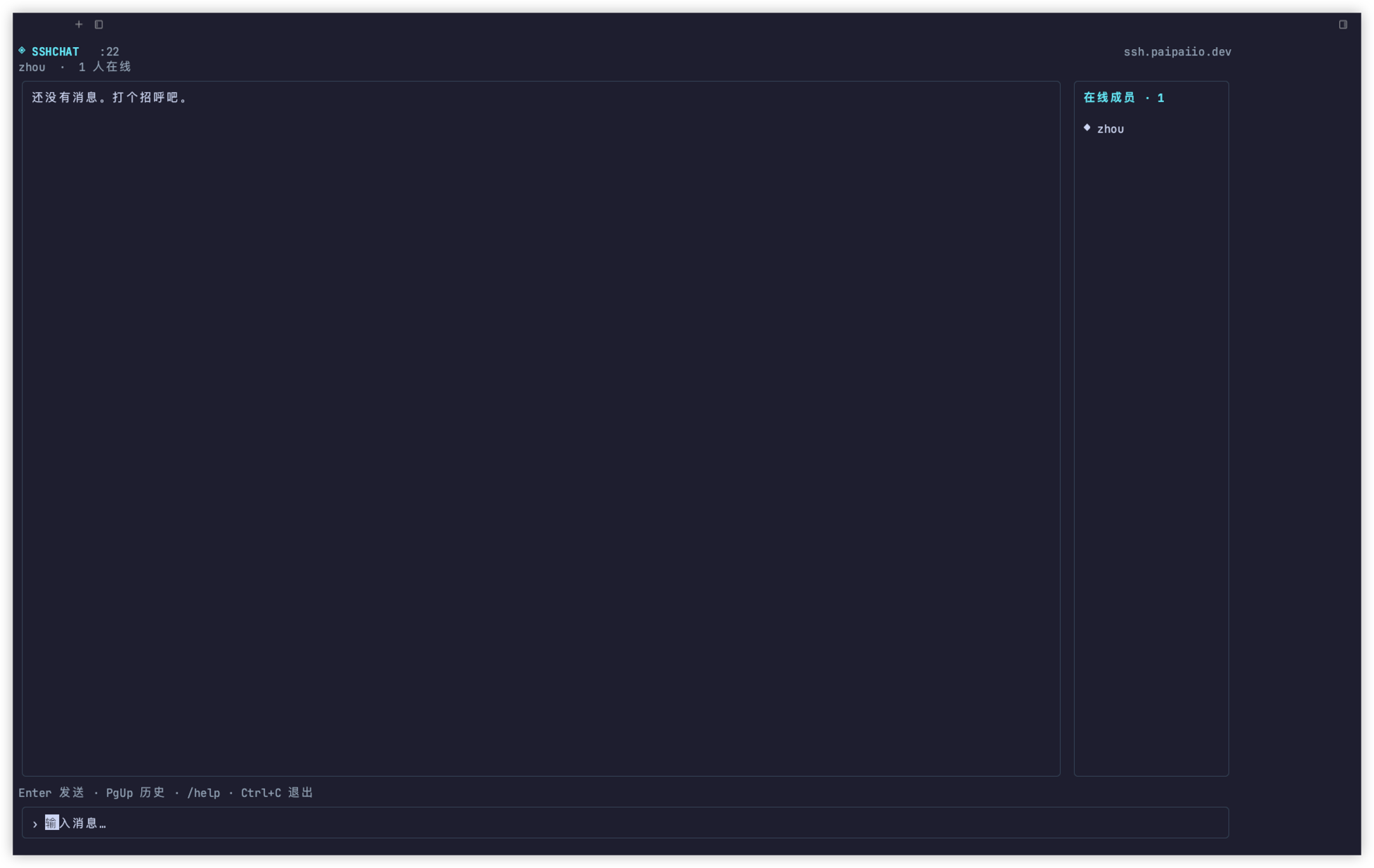Focus the '输入消息…' message input field
The image size is (1374, 868).
pos(625,822)
